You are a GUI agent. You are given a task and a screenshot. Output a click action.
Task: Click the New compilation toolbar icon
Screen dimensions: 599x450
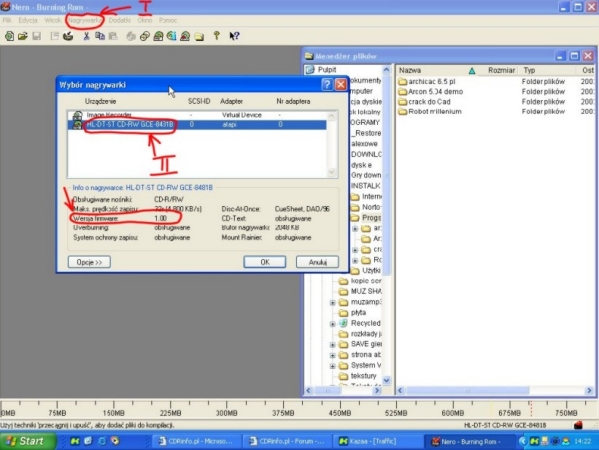9,36
